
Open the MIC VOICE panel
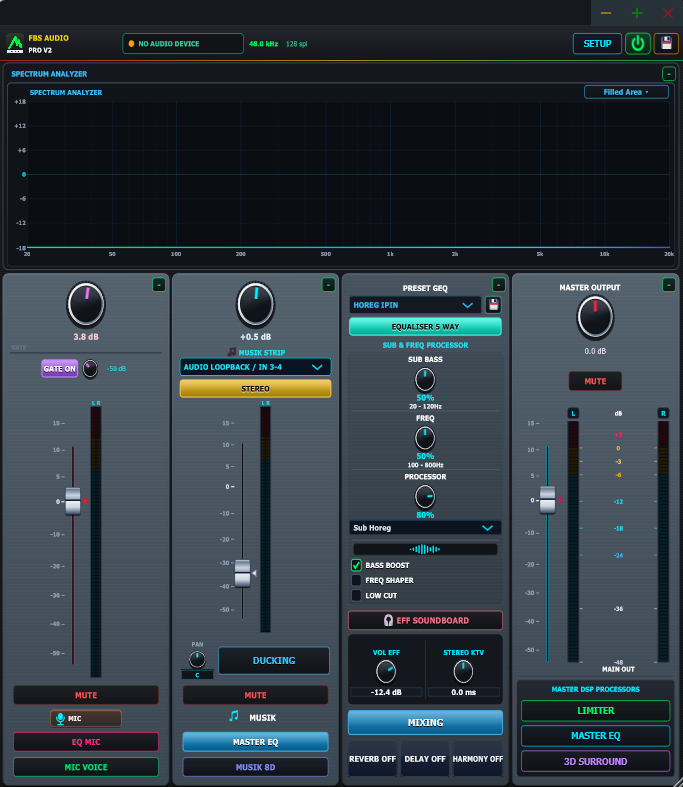[86, 767]
